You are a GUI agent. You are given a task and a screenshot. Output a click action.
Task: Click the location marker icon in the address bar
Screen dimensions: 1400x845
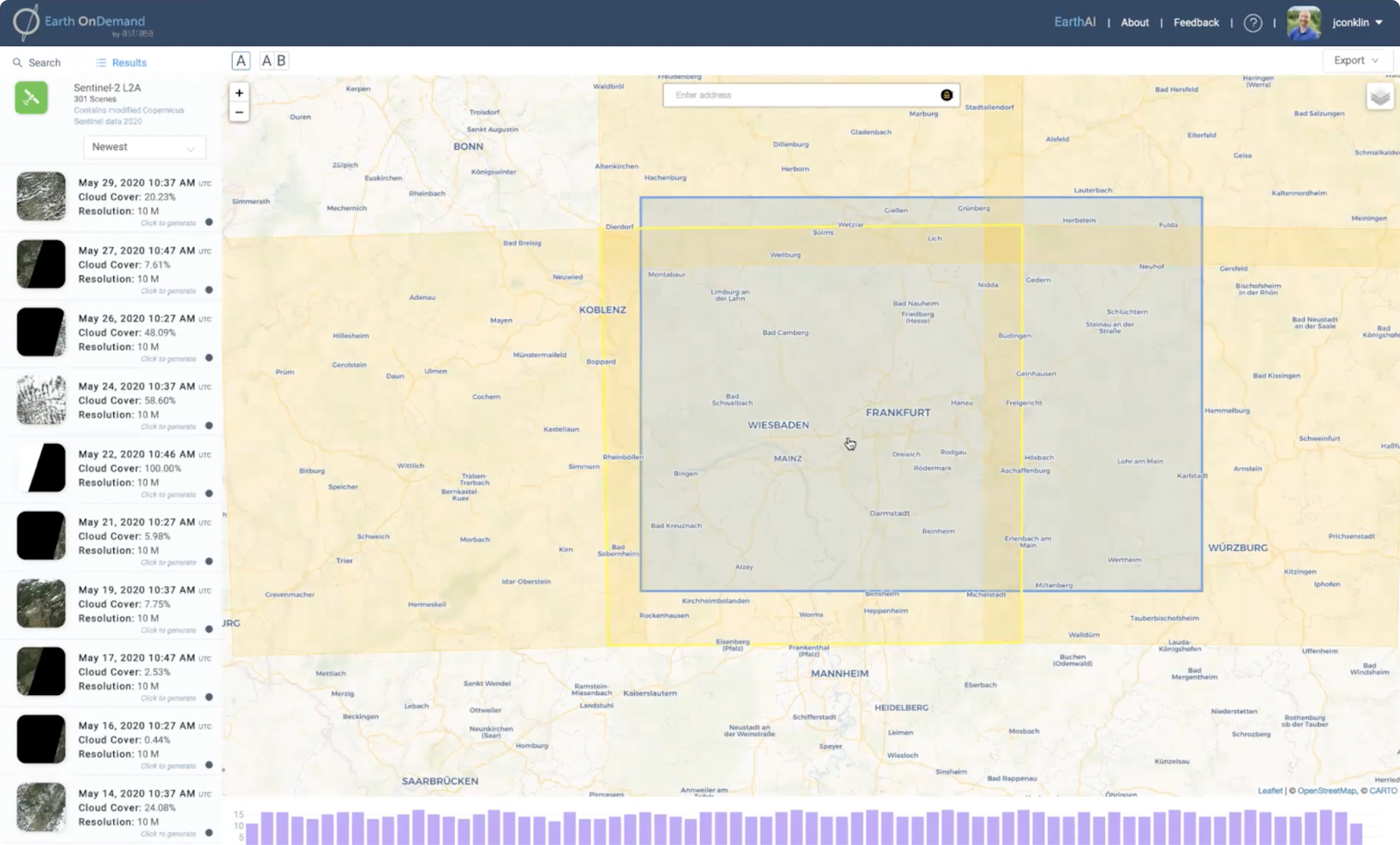click(946, 95)
